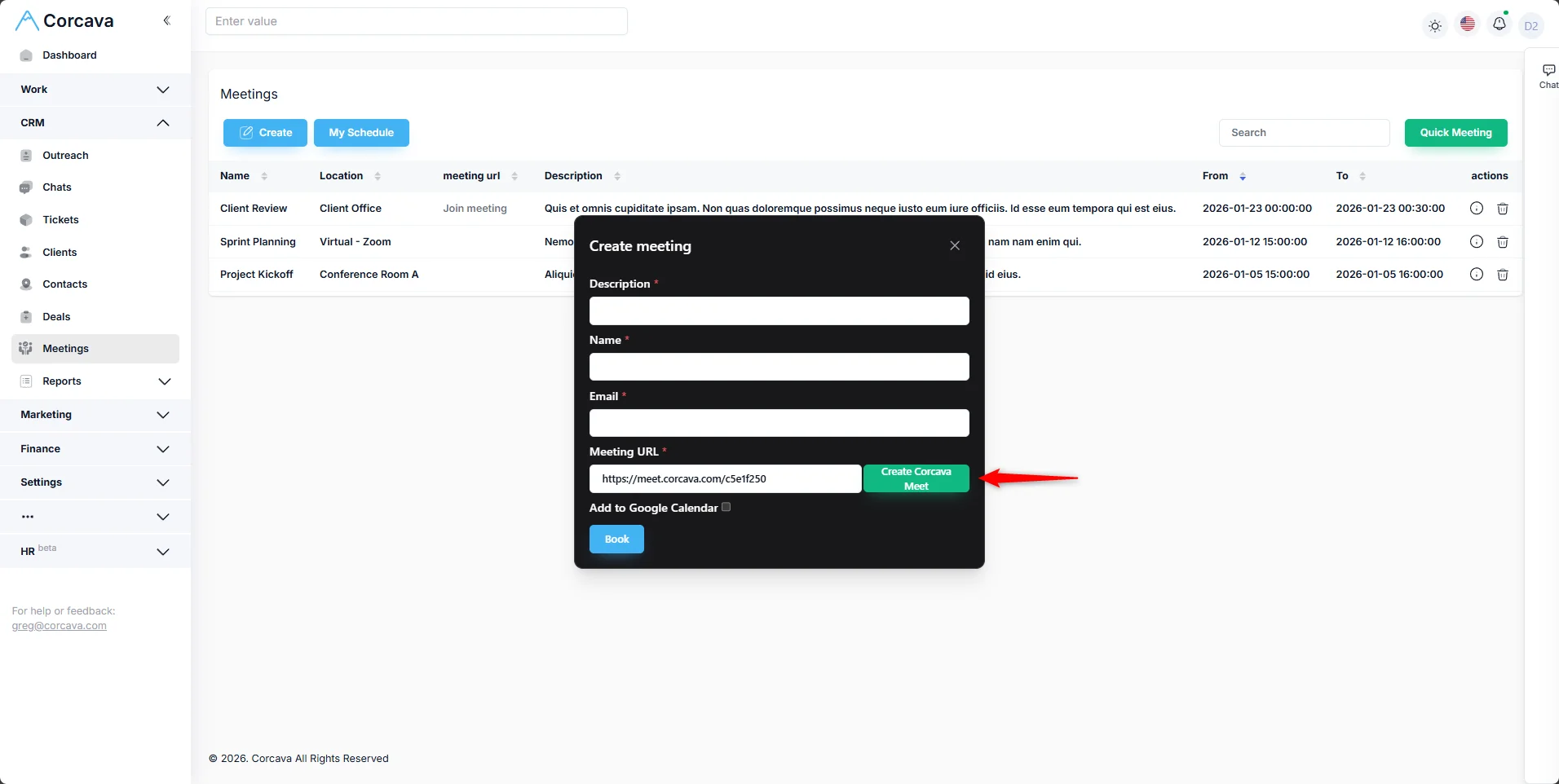The width and height of the screenshot is (1559, 784).
Task: Enable Add to Google Calendar checkbox
Action: 726,507
